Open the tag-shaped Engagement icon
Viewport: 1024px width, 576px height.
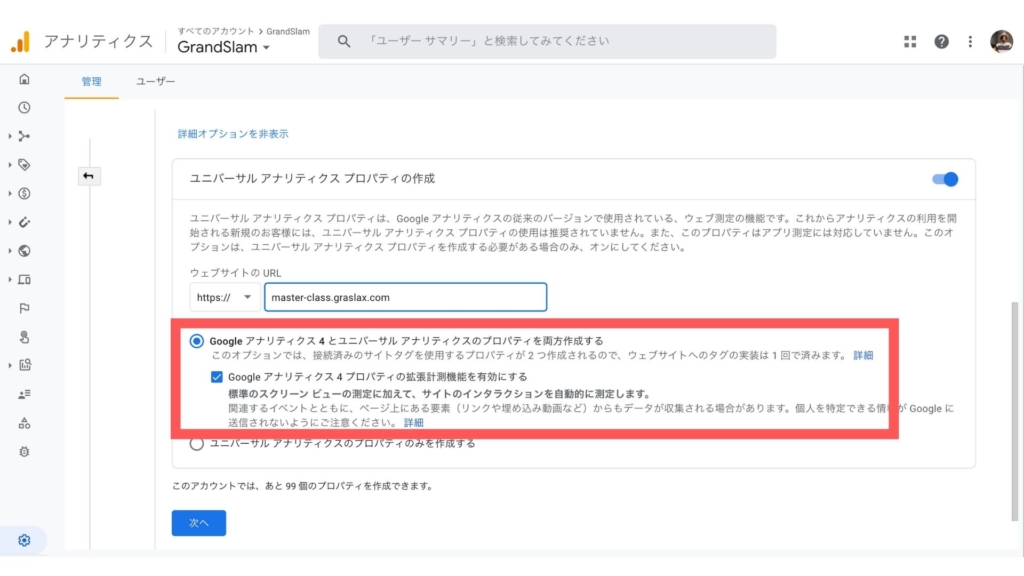pos(24,165)
